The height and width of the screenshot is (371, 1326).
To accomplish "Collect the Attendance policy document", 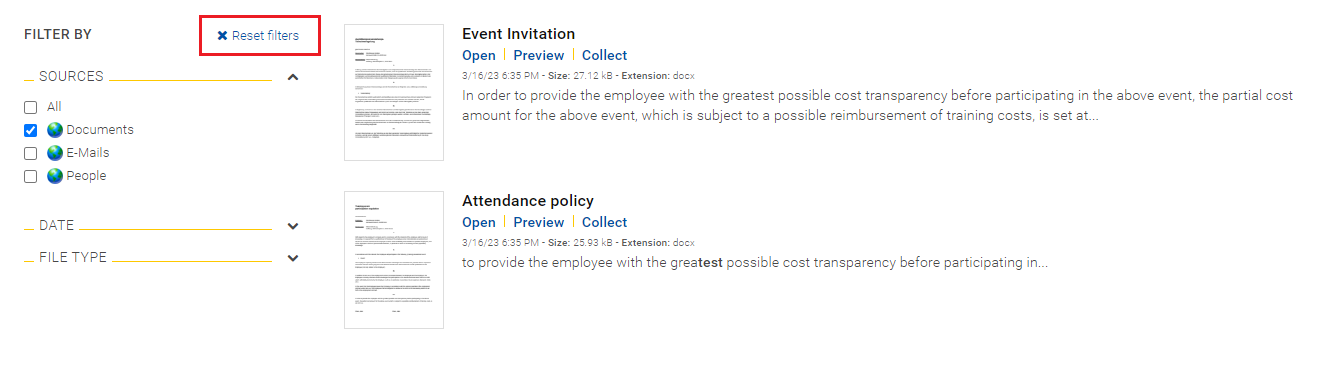I will click(605, 222).
